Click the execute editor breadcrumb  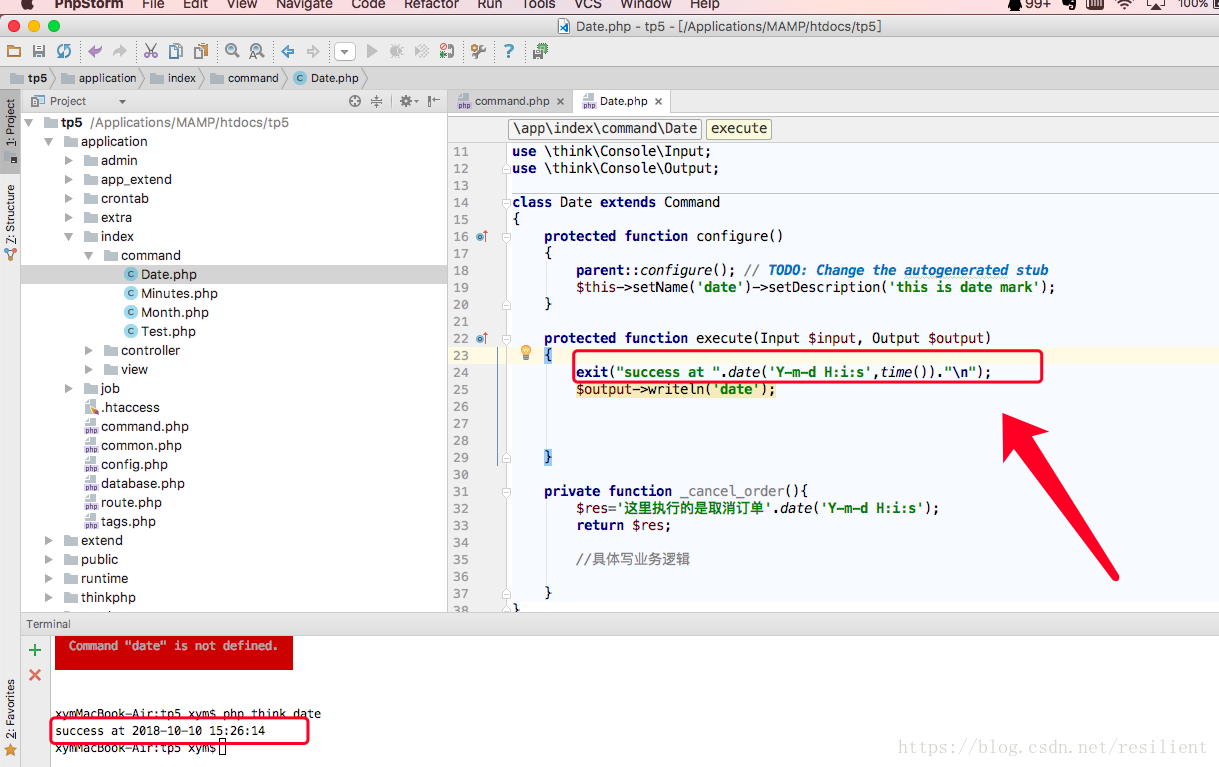click(739, 128)
